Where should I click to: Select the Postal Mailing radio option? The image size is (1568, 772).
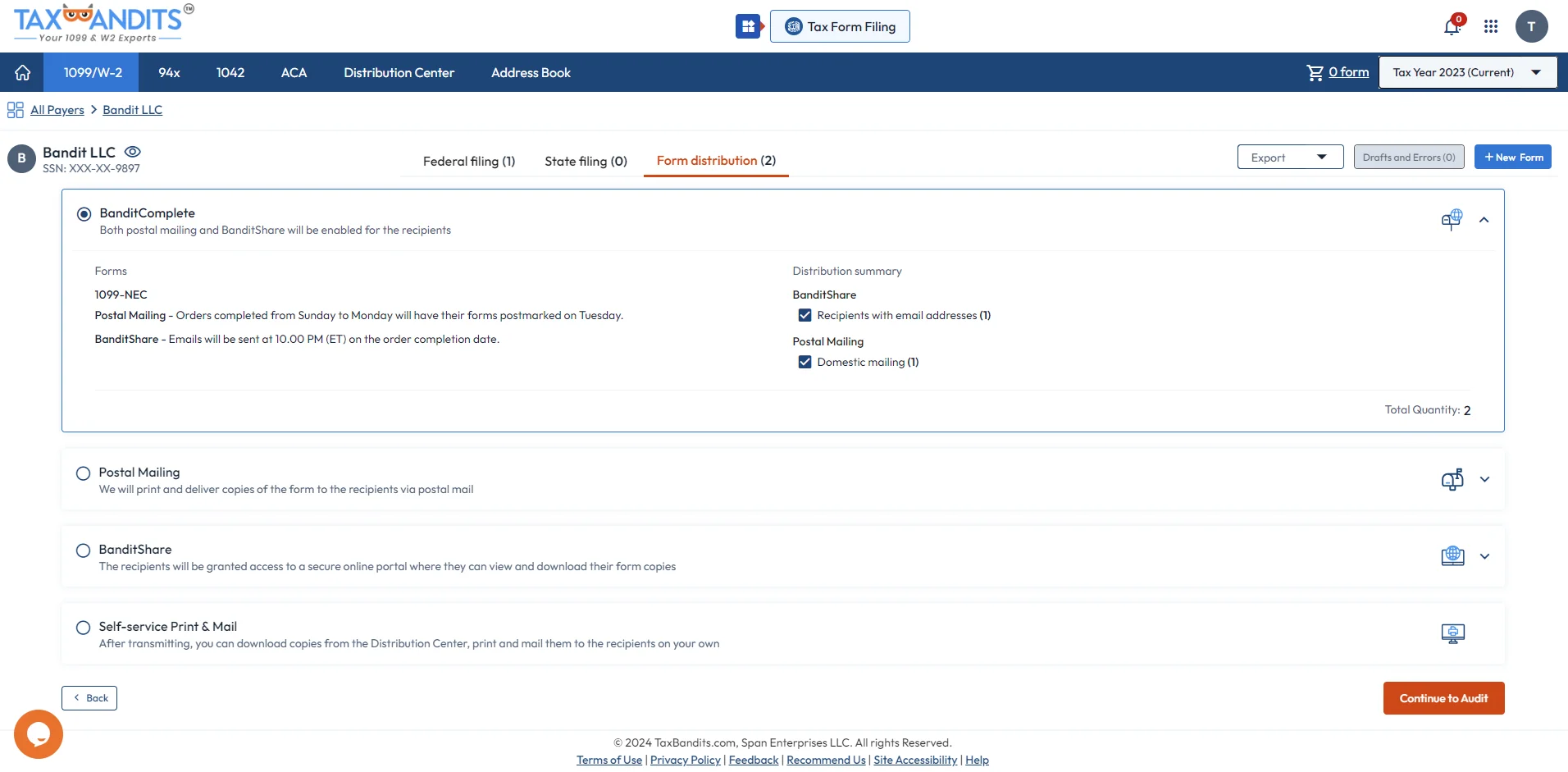point(83,473)
